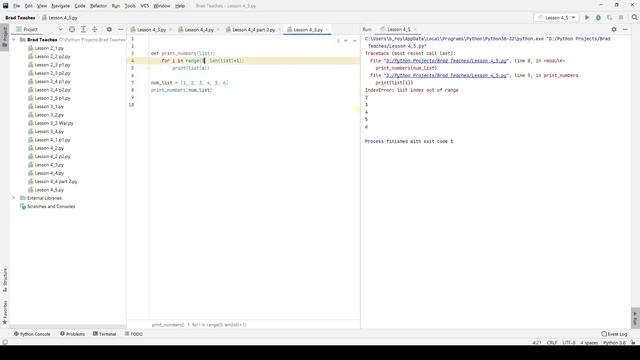Click the 4 spaces indent widget

coord(589,343)
